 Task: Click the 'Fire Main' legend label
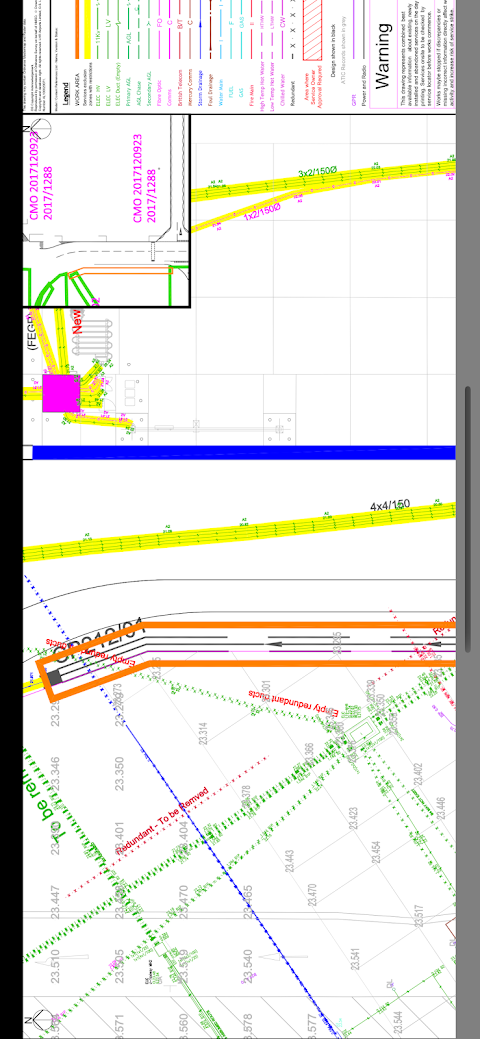coord(252,93)
